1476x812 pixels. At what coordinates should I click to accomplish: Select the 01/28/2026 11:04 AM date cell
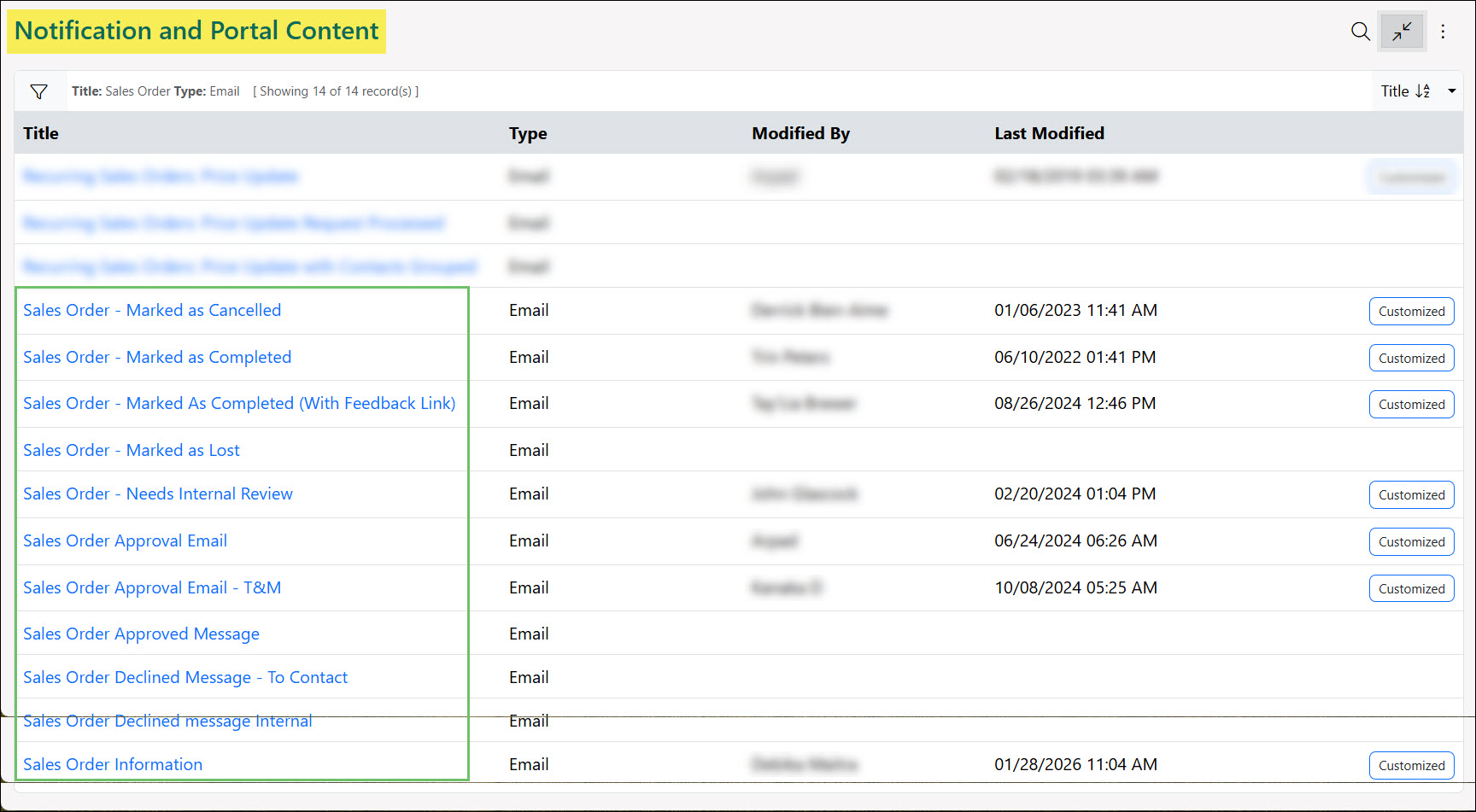1075,764
